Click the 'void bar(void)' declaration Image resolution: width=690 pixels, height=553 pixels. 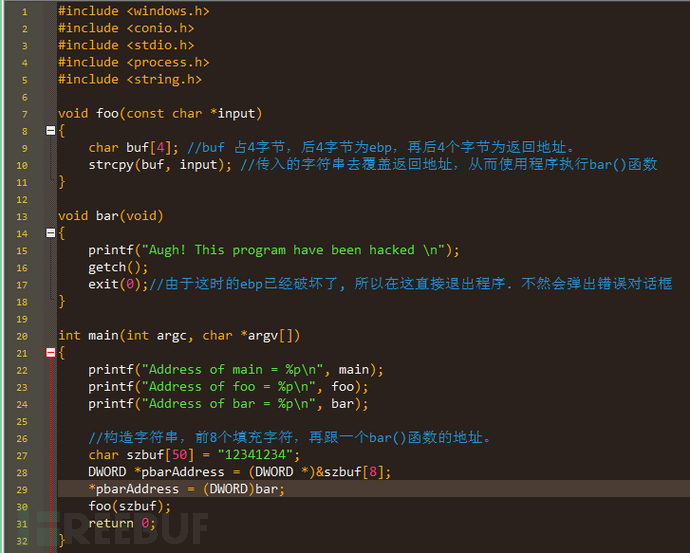click(111, 216)
